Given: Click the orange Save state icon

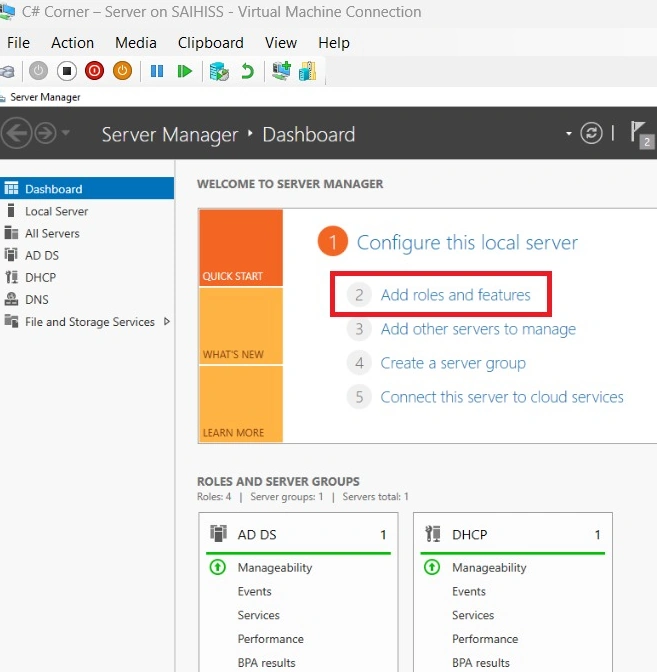Looking at the screenshot, I should [x=122, y=71].
